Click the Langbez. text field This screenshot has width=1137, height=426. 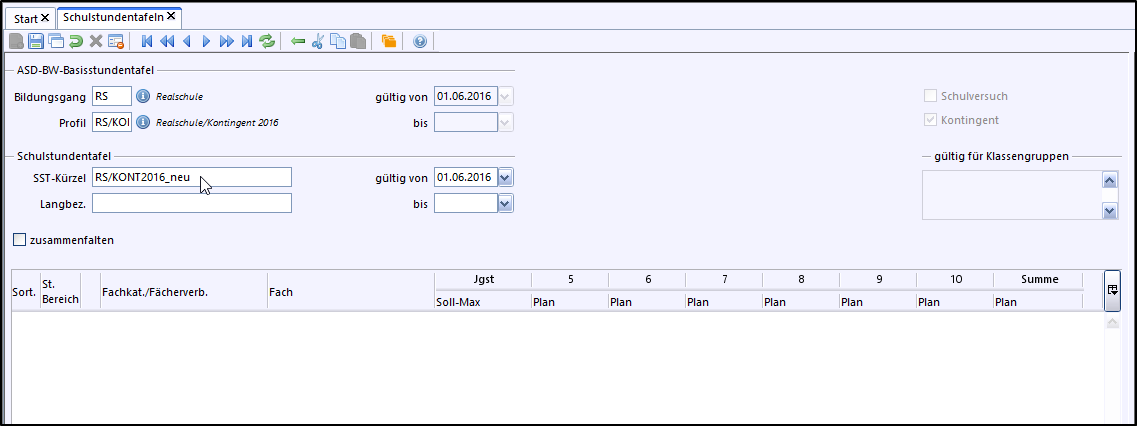coord(191,203)
